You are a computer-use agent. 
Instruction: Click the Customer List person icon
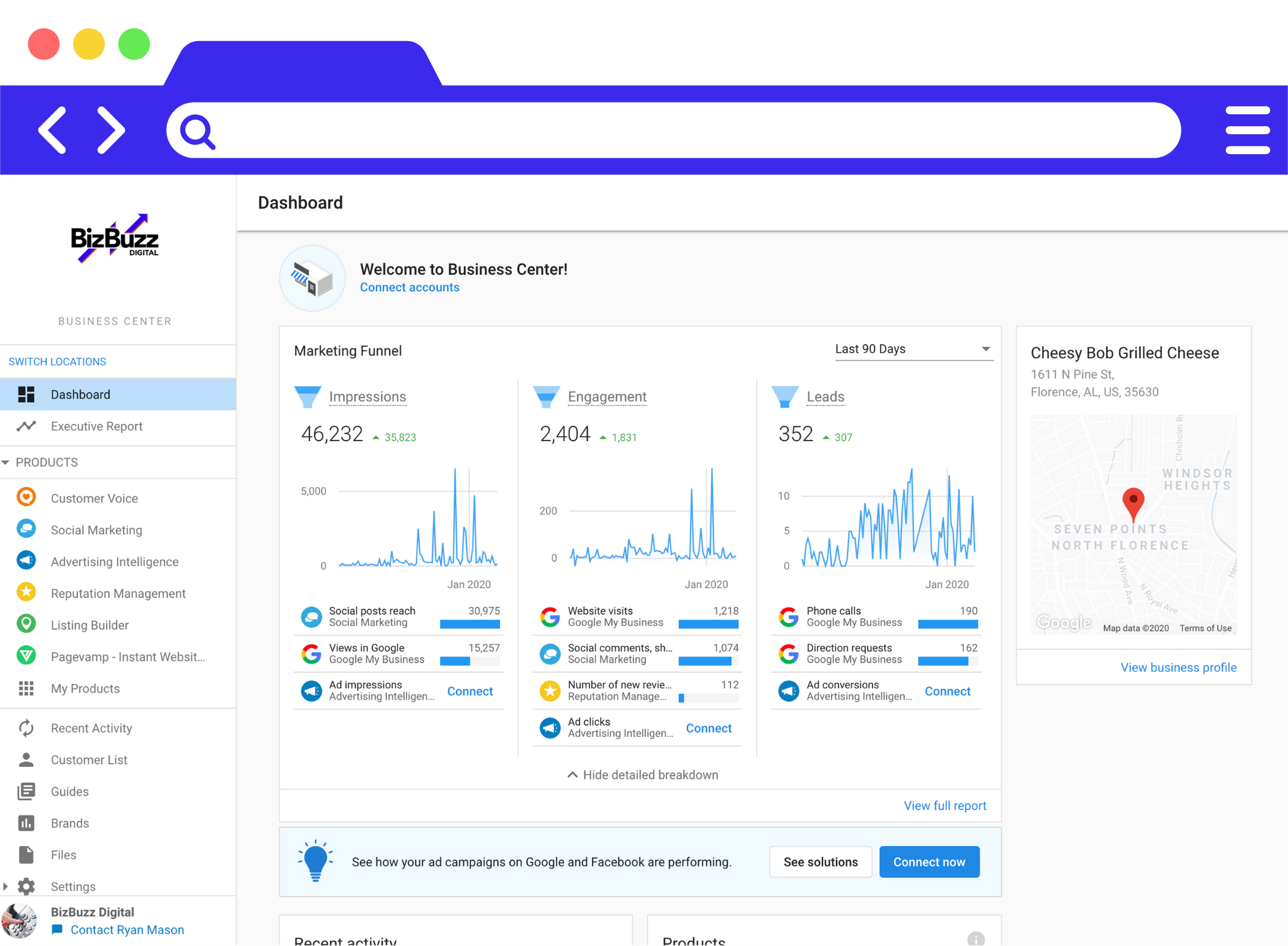click(x=26, y=759)
